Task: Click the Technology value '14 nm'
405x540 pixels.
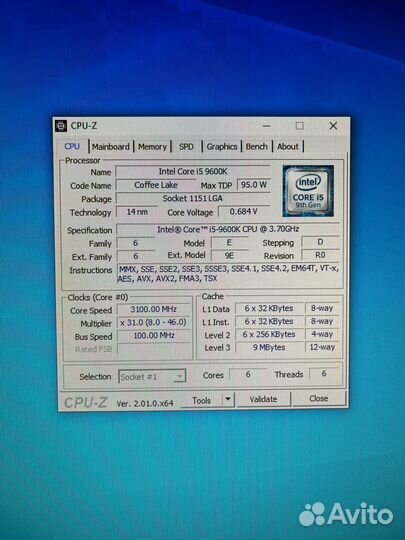Action: pos(137,212)
